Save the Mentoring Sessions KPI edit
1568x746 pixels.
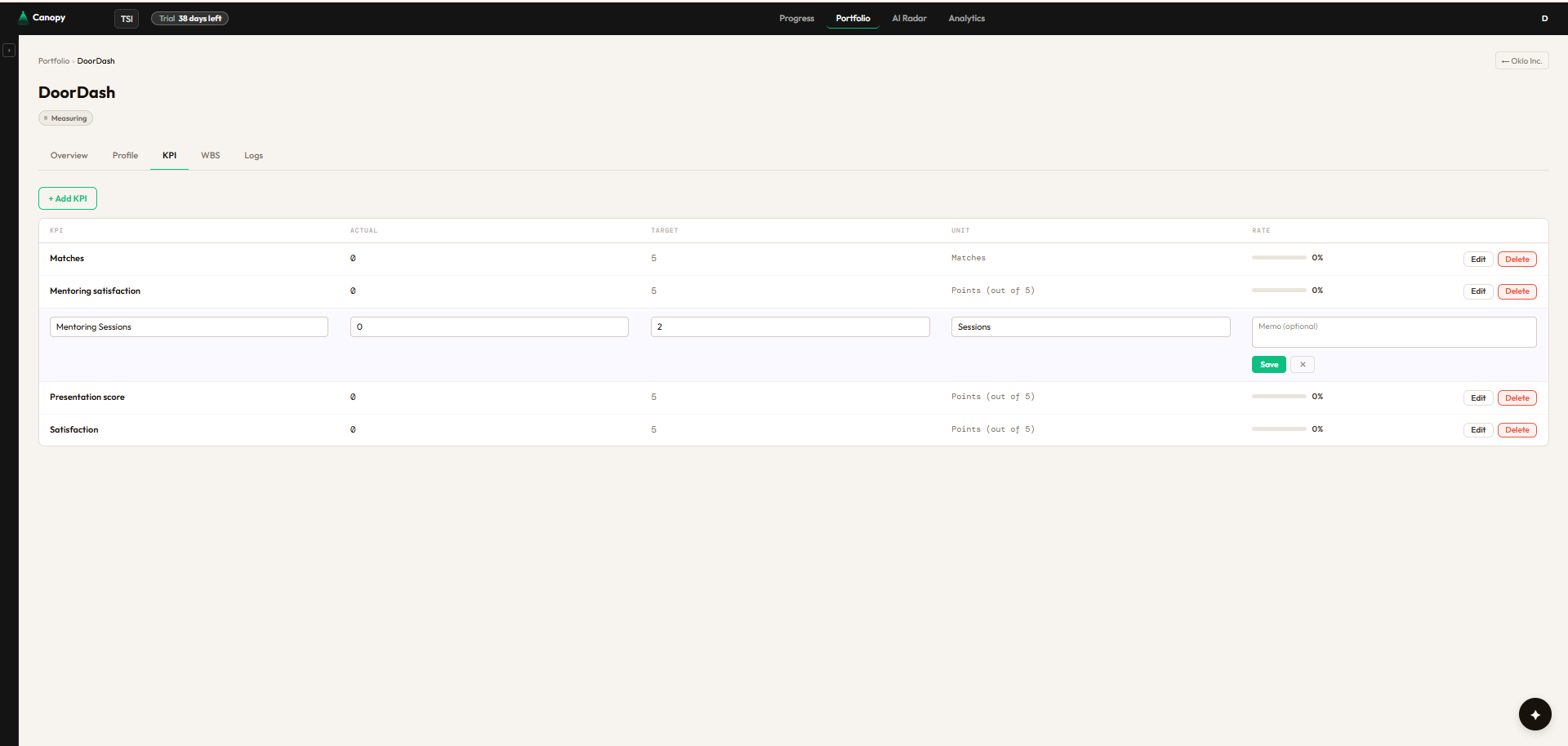[1269, 365]
